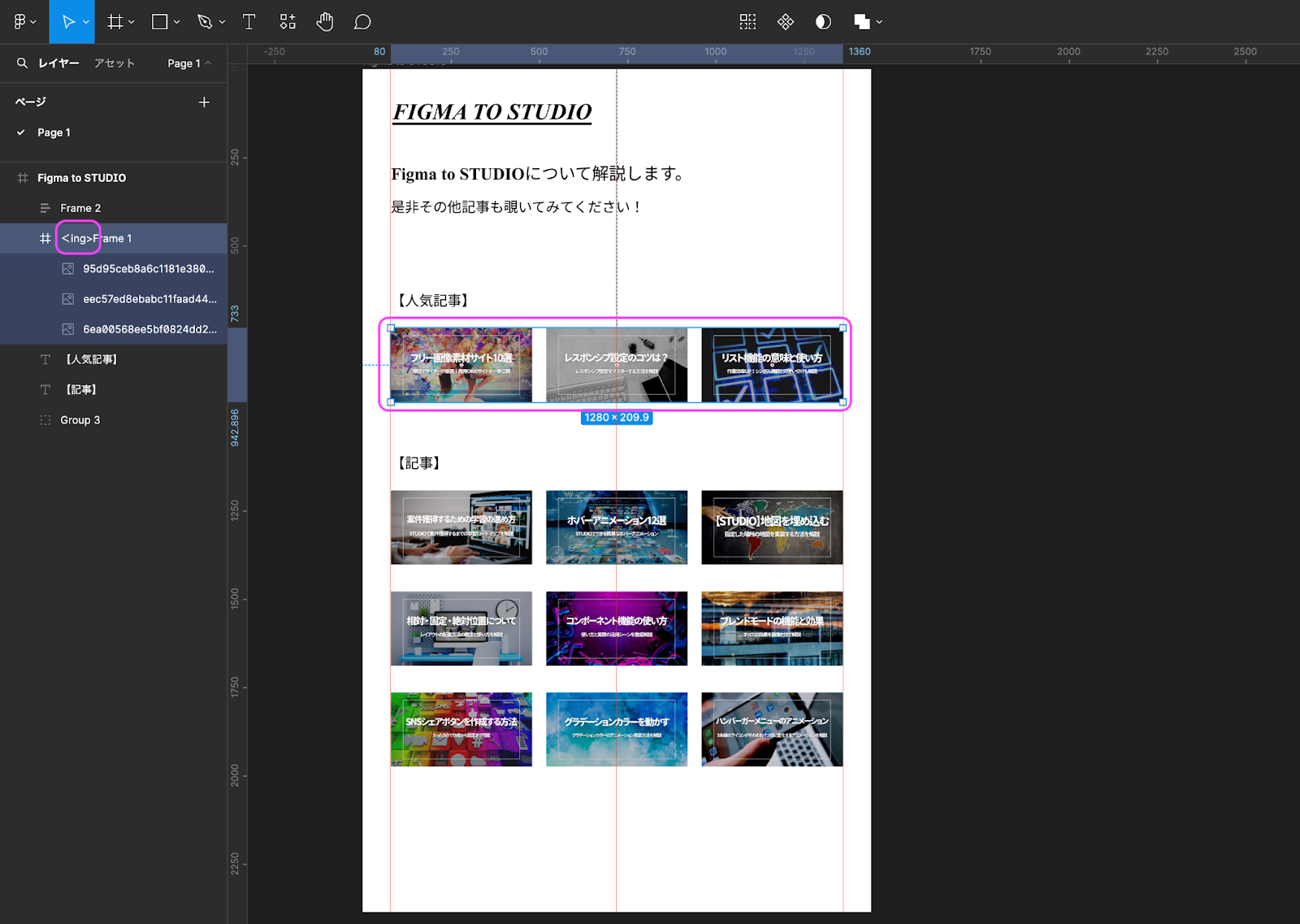Open the Resources tool
This screenshot has width=1300, height=924.
(288, 22)
